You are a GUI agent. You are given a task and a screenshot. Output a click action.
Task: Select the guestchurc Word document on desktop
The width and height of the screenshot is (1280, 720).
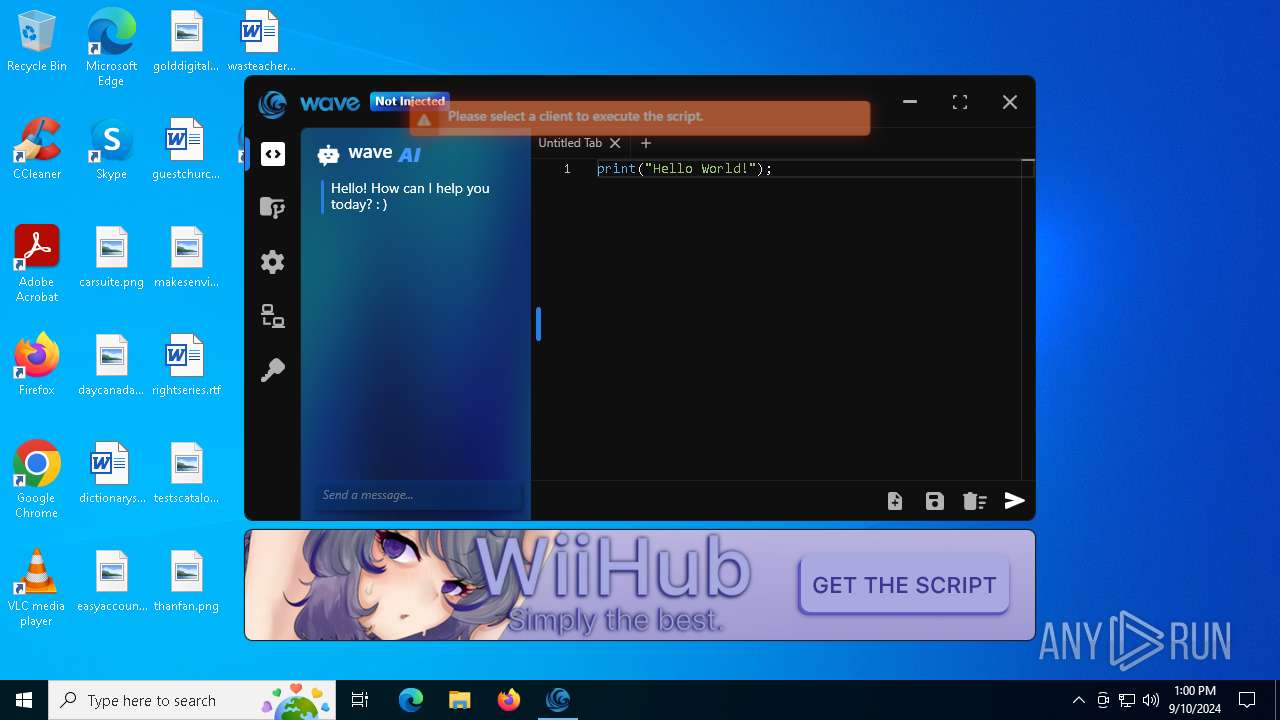click(186, 150)
